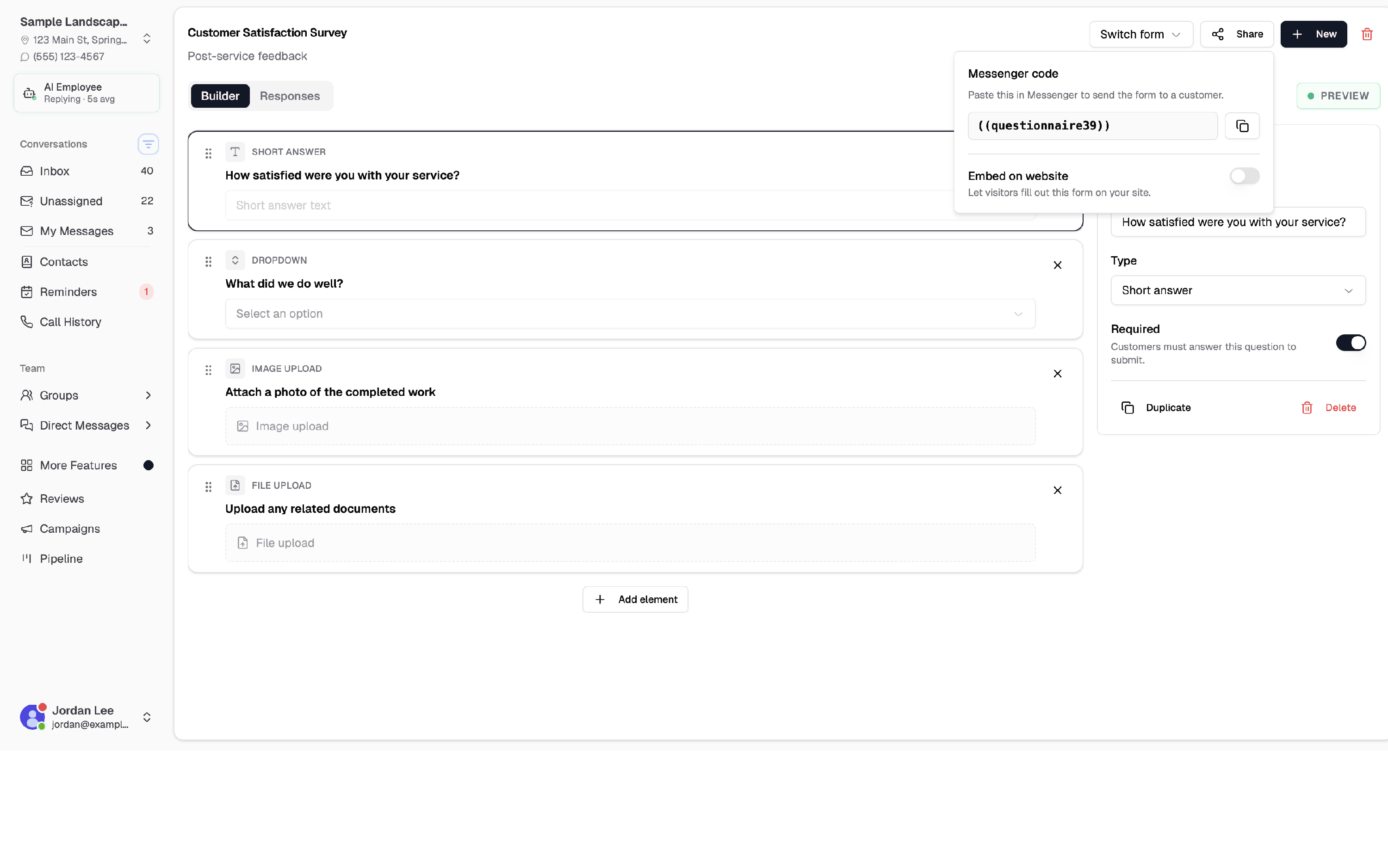Click the red trash icon to delete the form
This screenshot has height=868, width=1388.
coord(1367,34)
